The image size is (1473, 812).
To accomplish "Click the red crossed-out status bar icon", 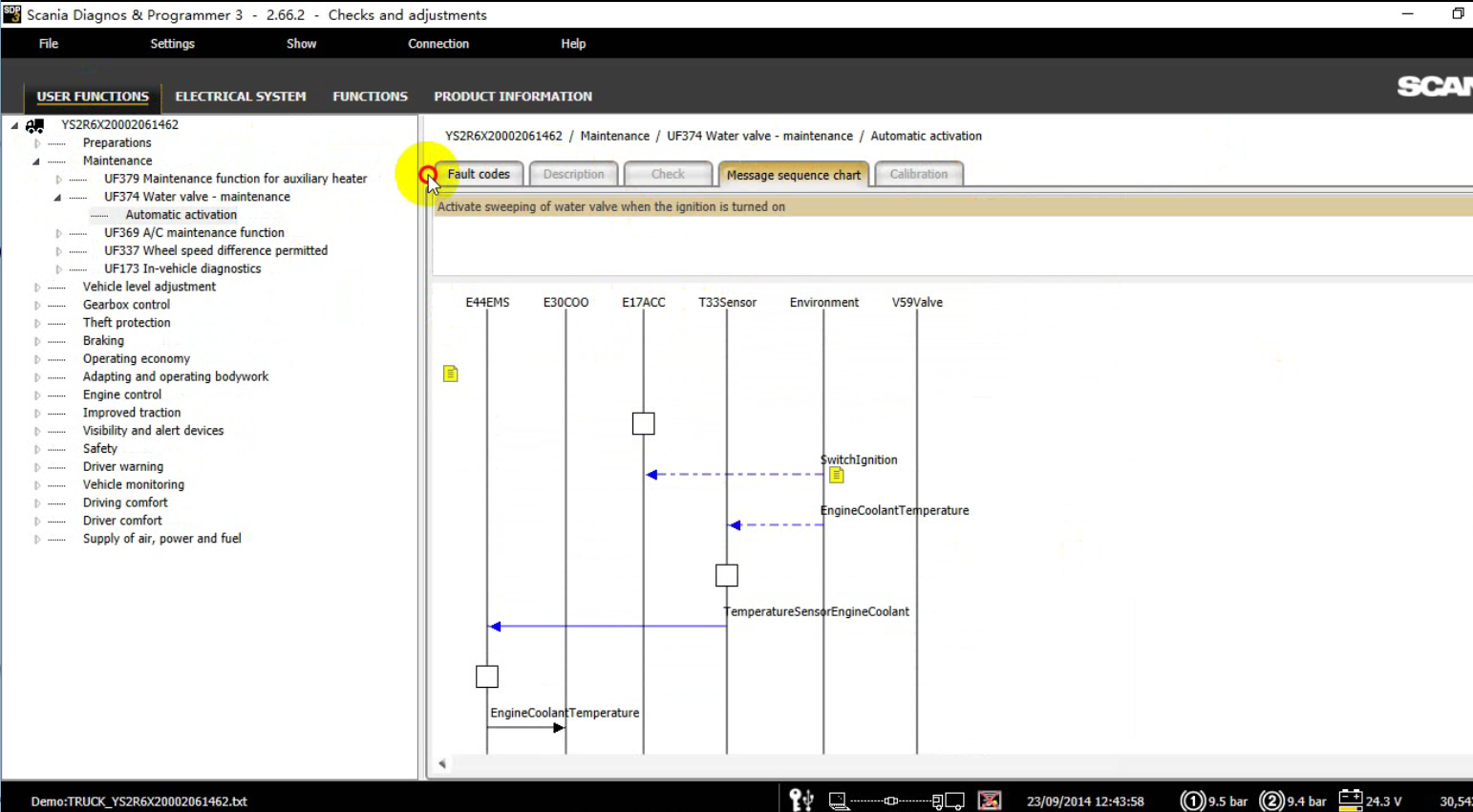I will (990, 801).
